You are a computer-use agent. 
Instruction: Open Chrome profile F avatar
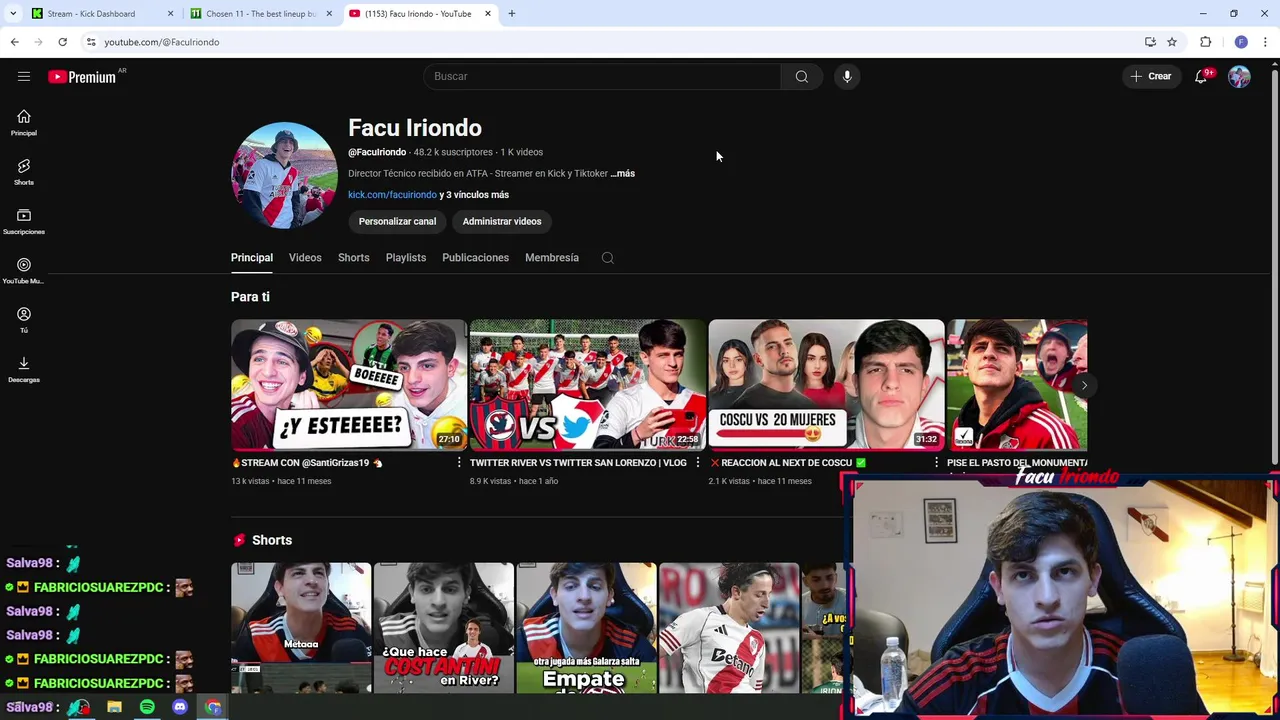pos(1241,42)
